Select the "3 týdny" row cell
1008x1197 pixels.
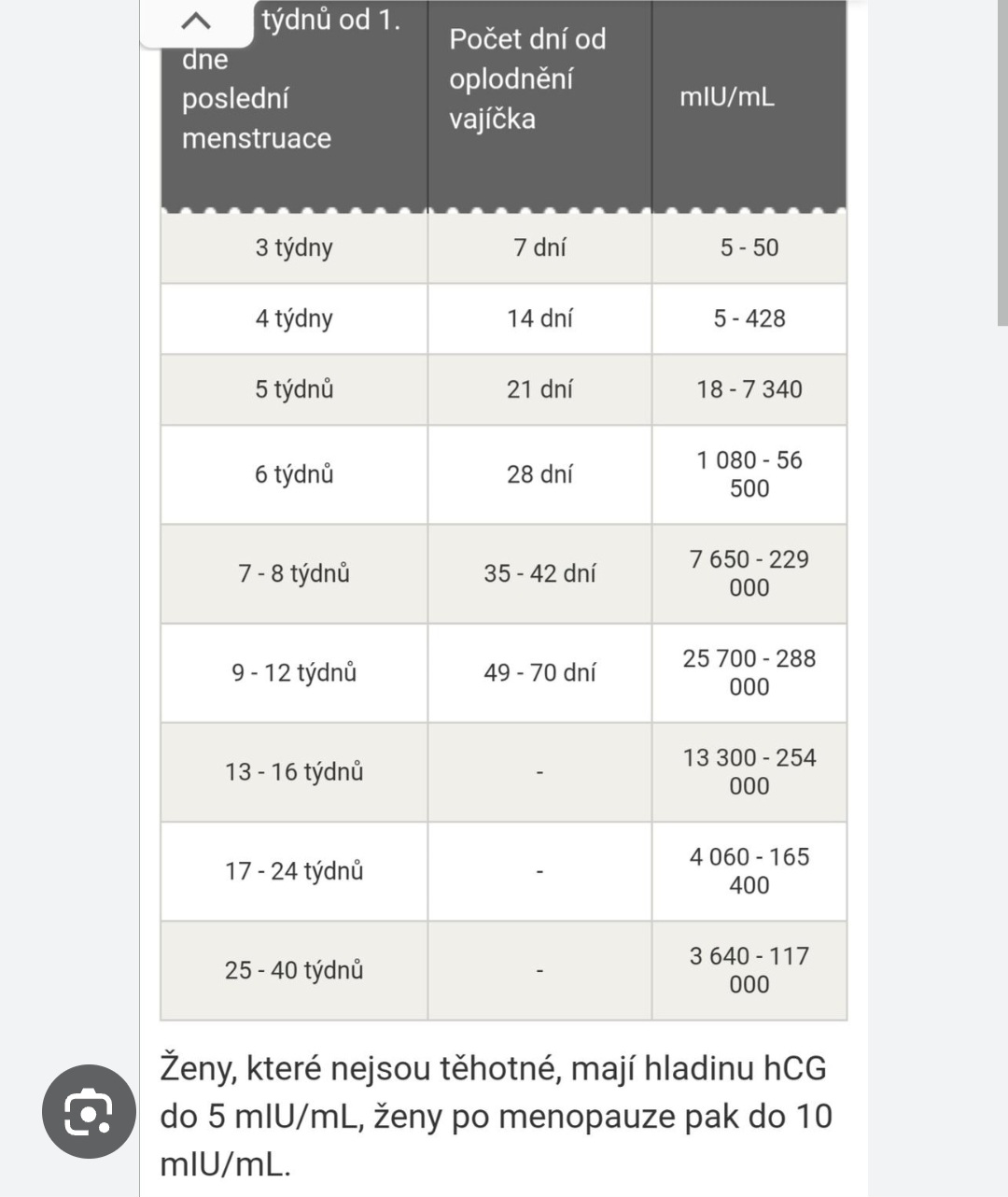[x=294, y=247]
